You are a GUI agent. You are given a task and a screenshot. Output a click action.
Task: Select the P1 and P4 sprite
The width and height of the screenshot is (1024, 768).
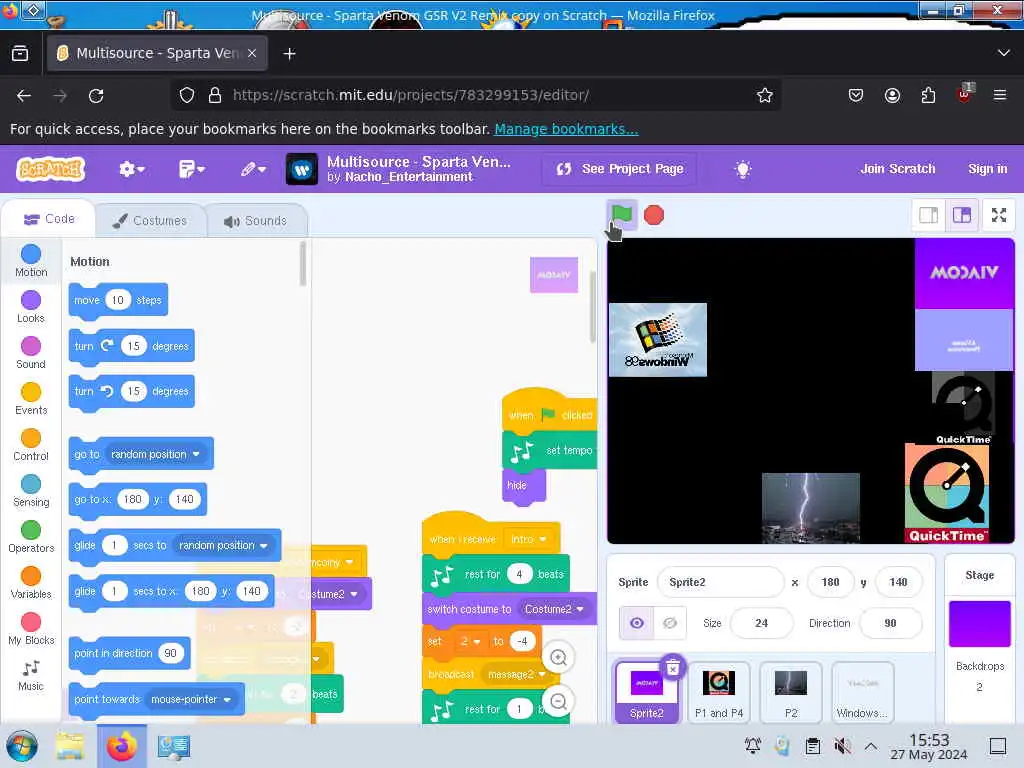click(x=719, y=692)
